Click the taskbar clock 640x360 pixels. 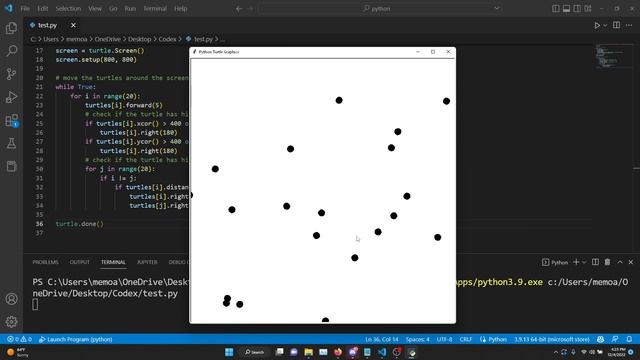616,352
